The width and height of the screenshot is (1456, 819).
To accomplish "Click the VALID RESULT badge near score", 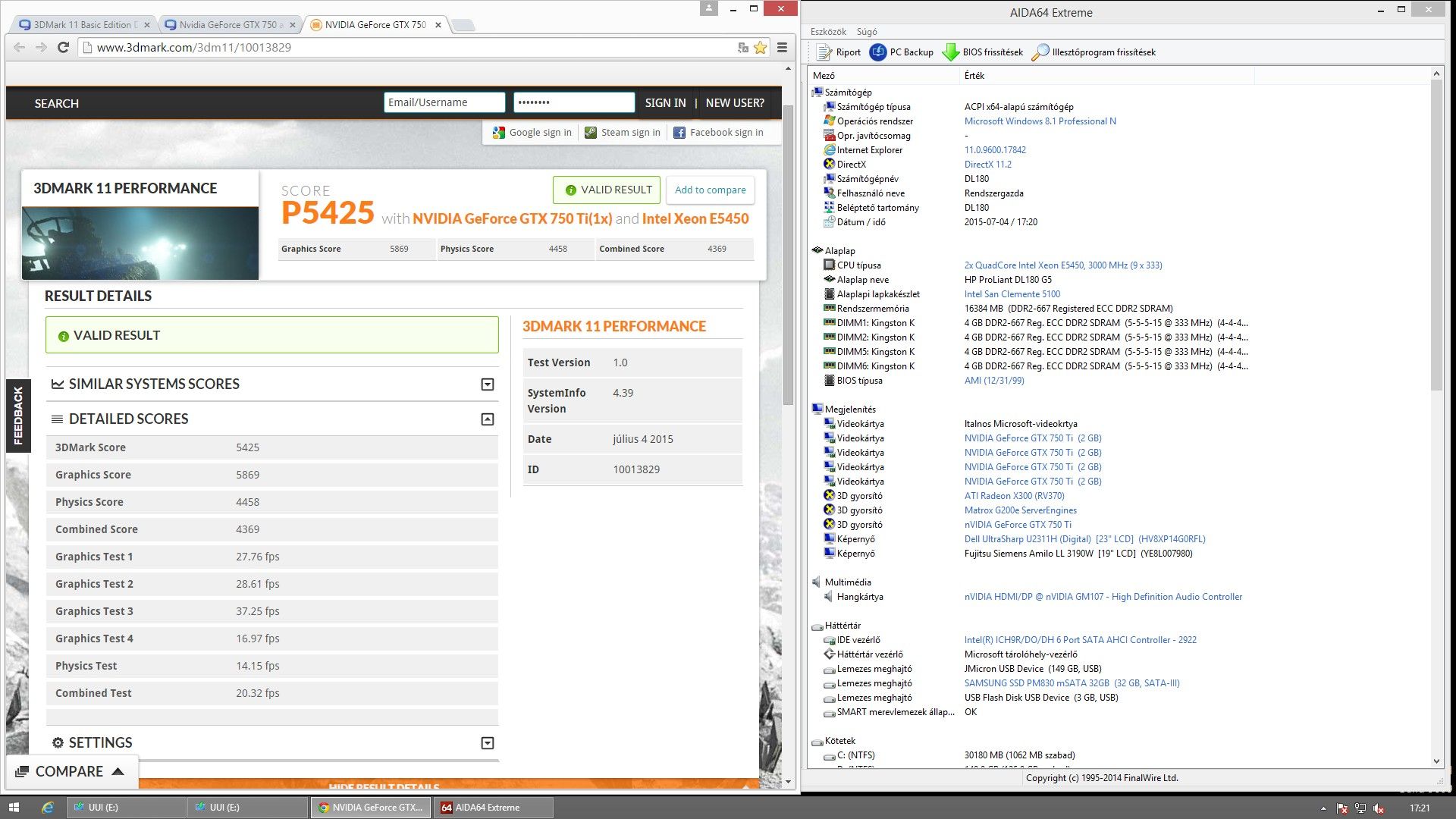I will 607,190.
